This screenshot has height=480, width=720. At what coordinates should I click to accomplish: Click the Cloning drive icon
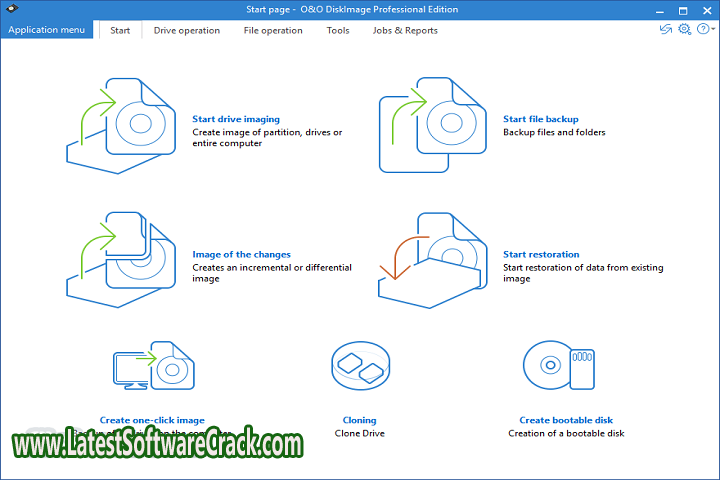(360, 366)
